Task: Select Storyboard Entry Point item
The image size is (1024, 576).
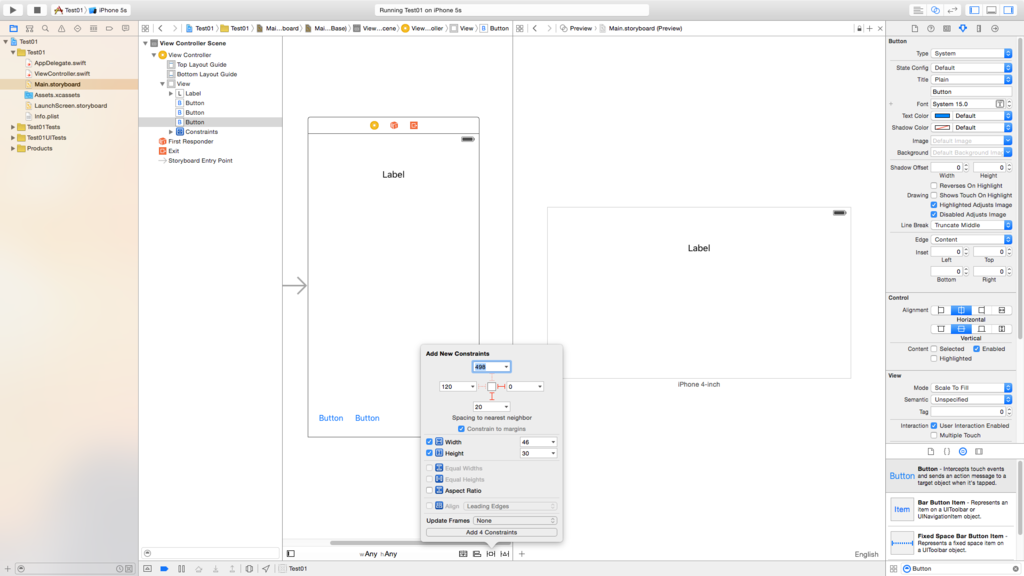Action: click(200, 161)
